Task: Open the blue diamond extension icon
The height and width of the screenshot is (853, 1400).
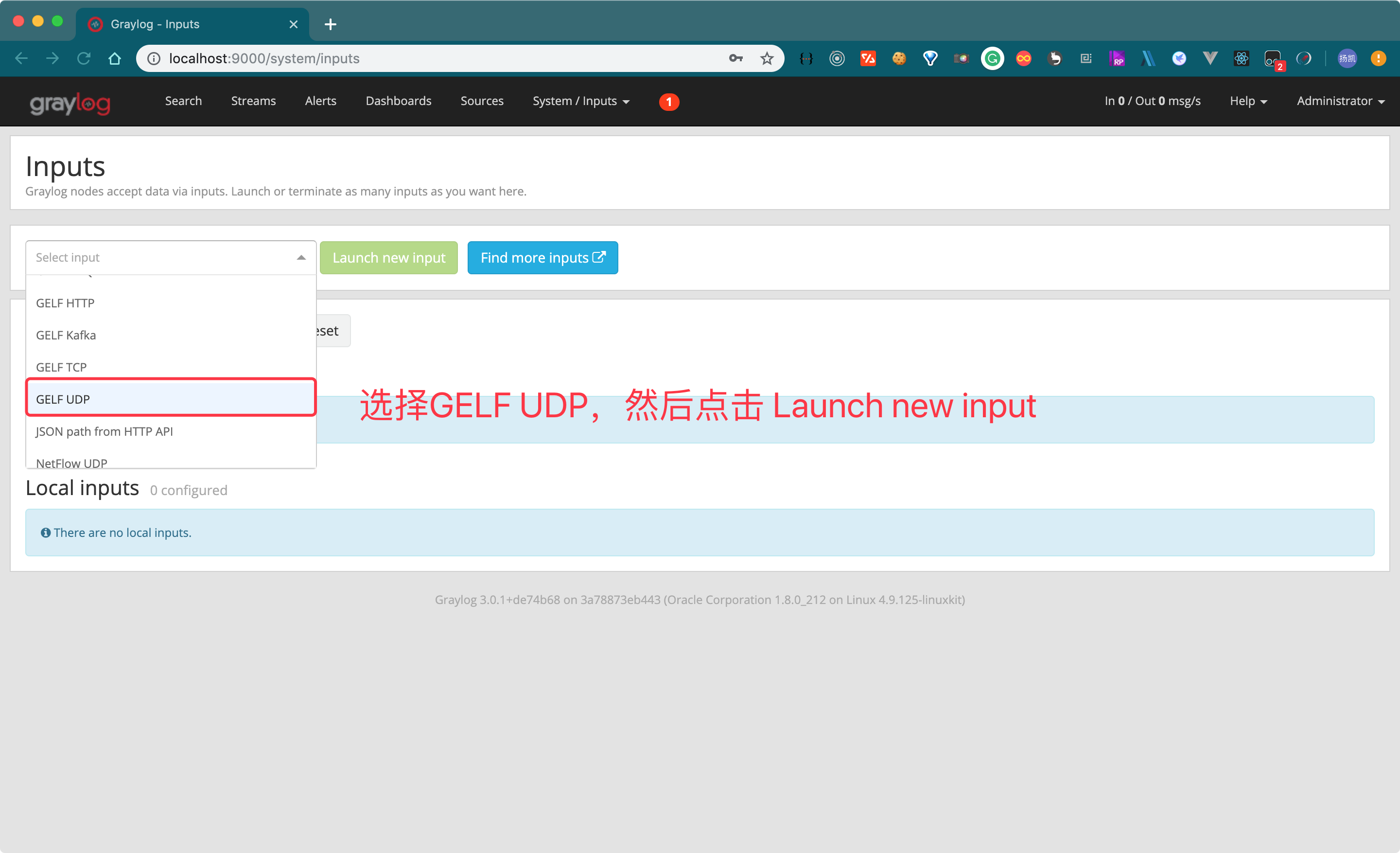Action: tap(930, 58)
